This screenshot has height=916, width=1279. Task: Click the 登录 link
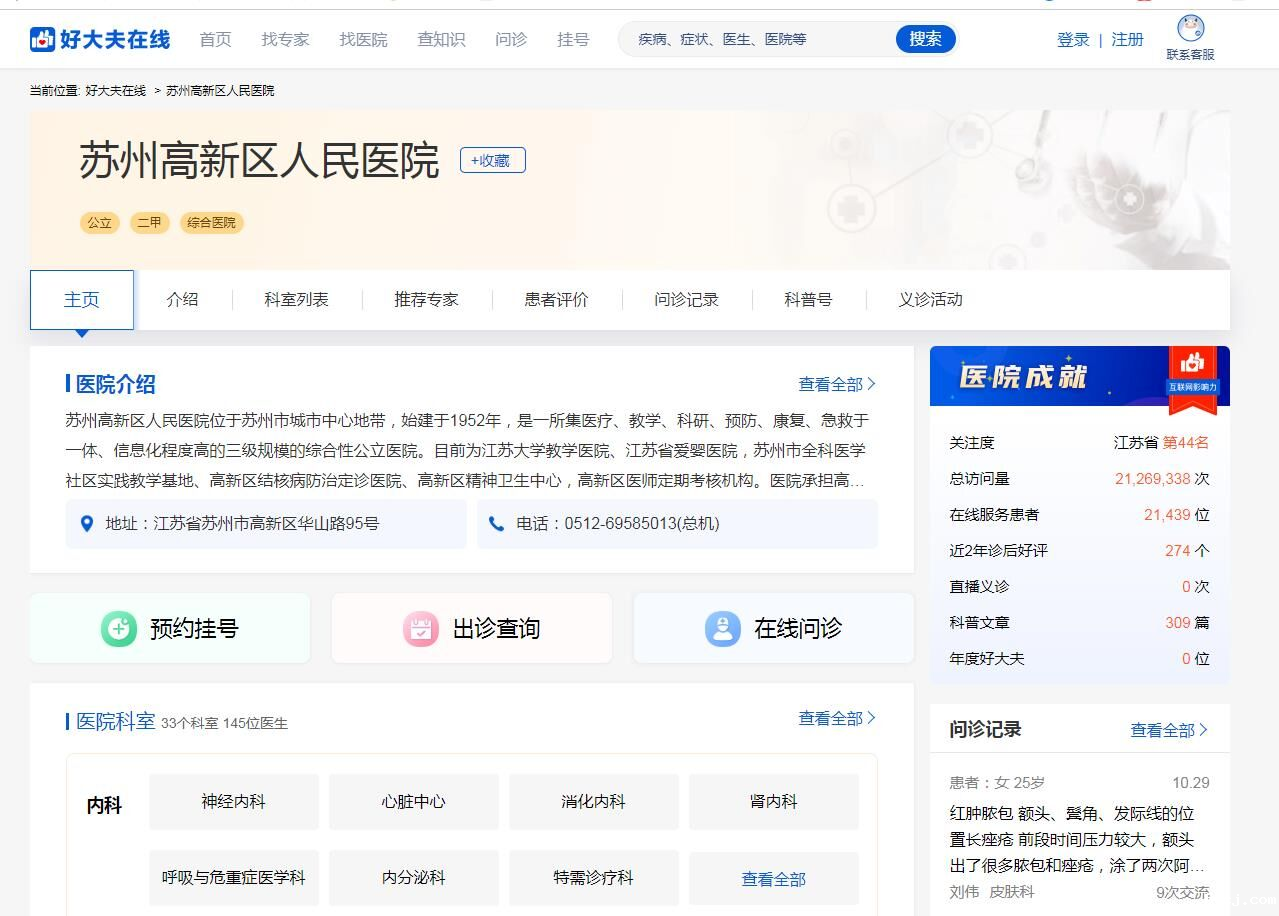click(1072, 39)
